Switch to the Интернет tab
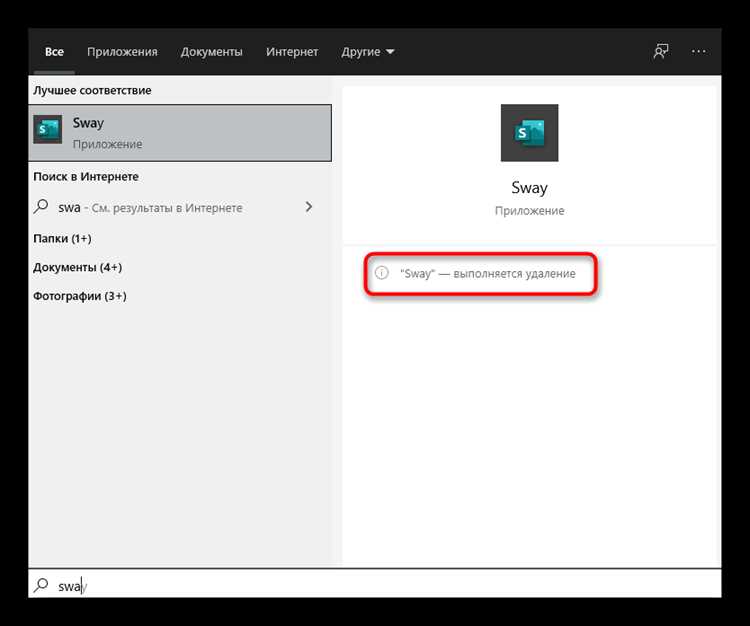This screenshot has width=750, height=626. point(292,52)
